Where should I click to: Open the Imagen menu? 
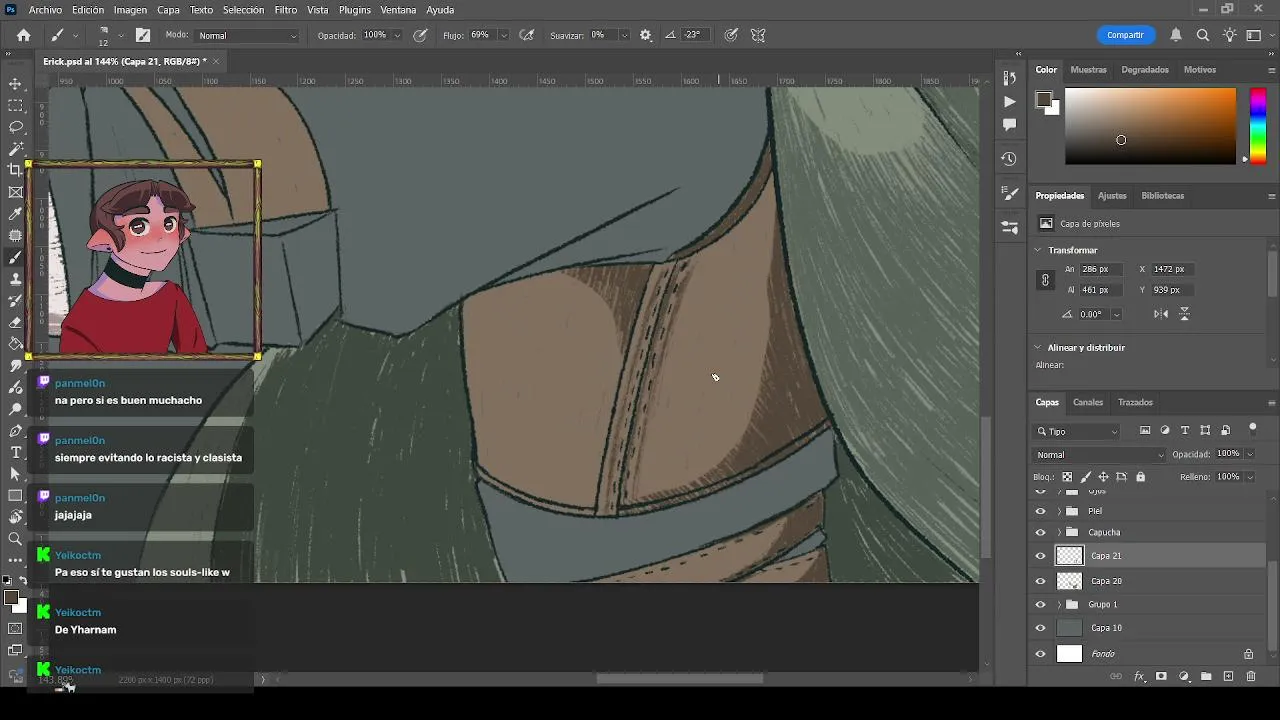130,10
